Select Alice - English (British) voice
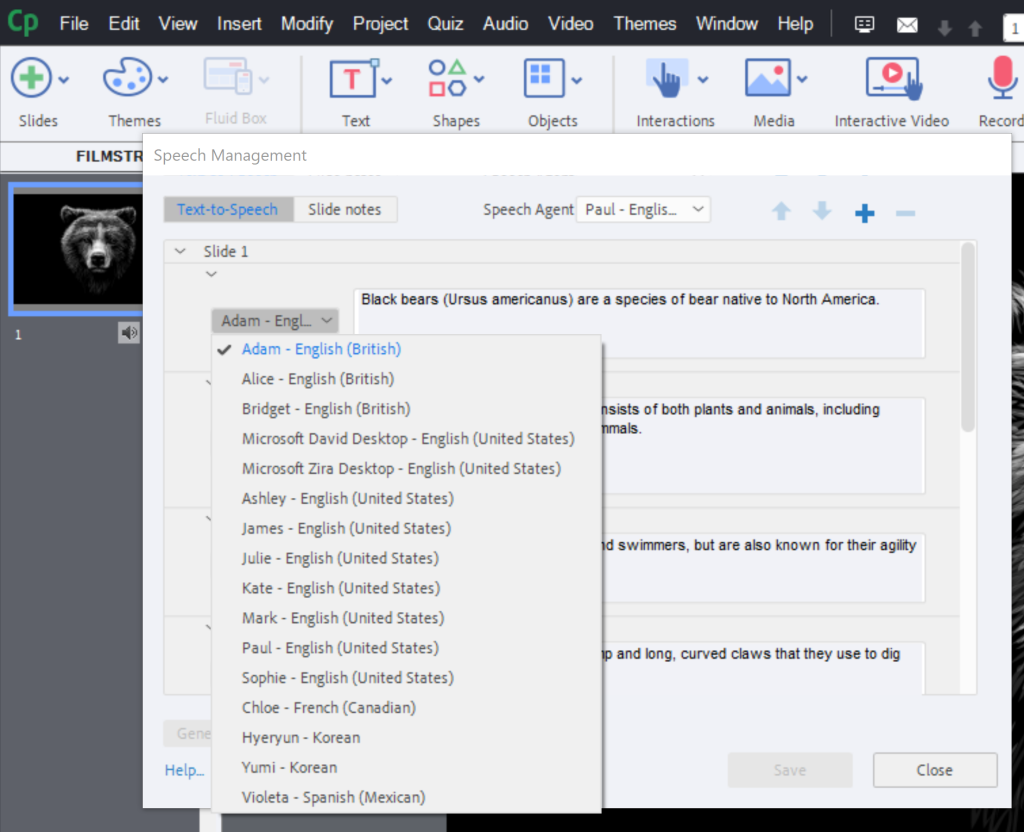Image resolution: width=1024 pixels, height=832 pixels. [x=317, y=379]
